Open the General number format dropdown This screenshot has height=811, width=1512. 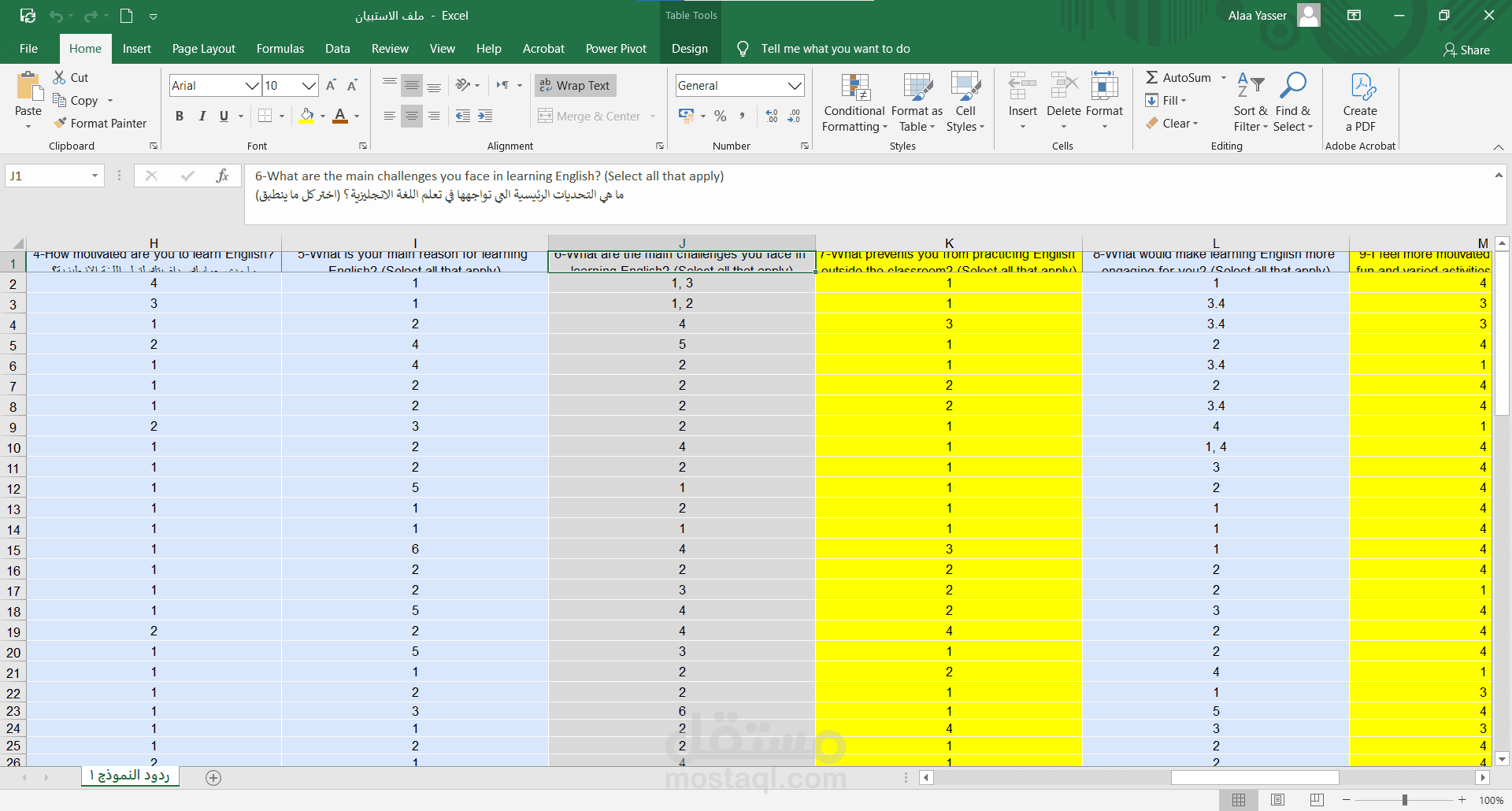tap(795, 85)
